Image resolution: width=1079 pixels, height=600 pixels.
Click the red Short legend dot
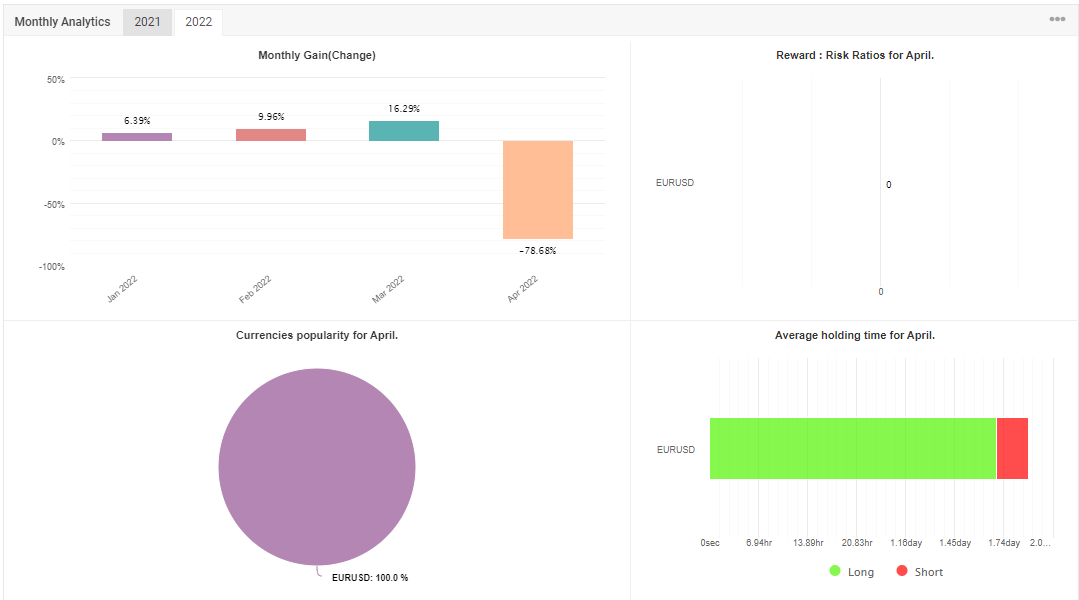pos(901,570)
